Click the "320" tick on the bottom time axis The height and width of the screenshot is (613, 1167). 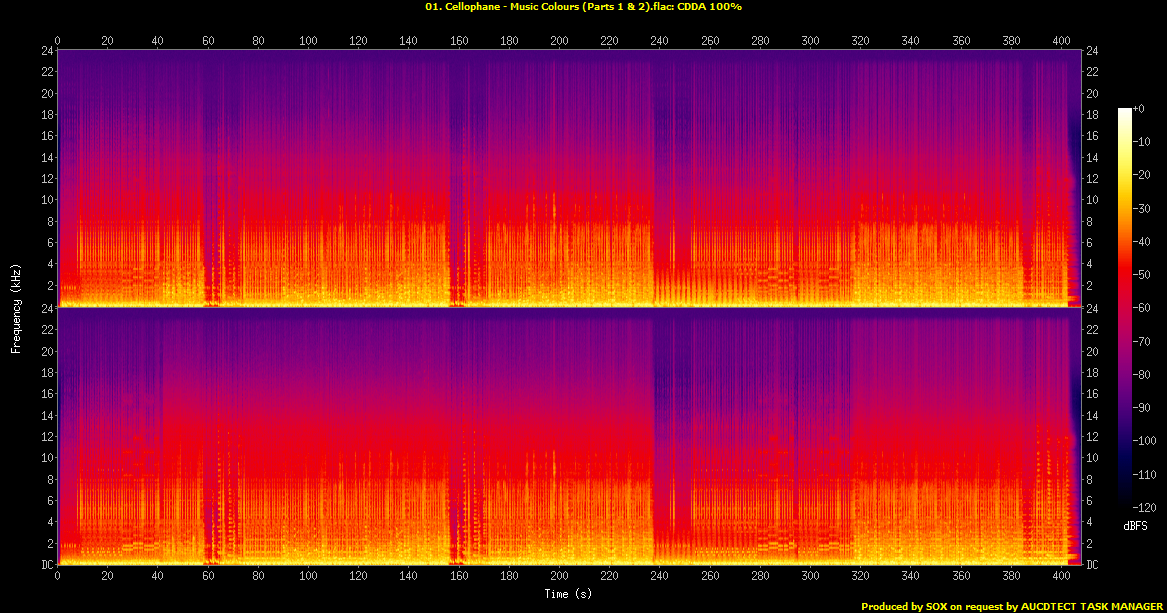click(860, 576)
